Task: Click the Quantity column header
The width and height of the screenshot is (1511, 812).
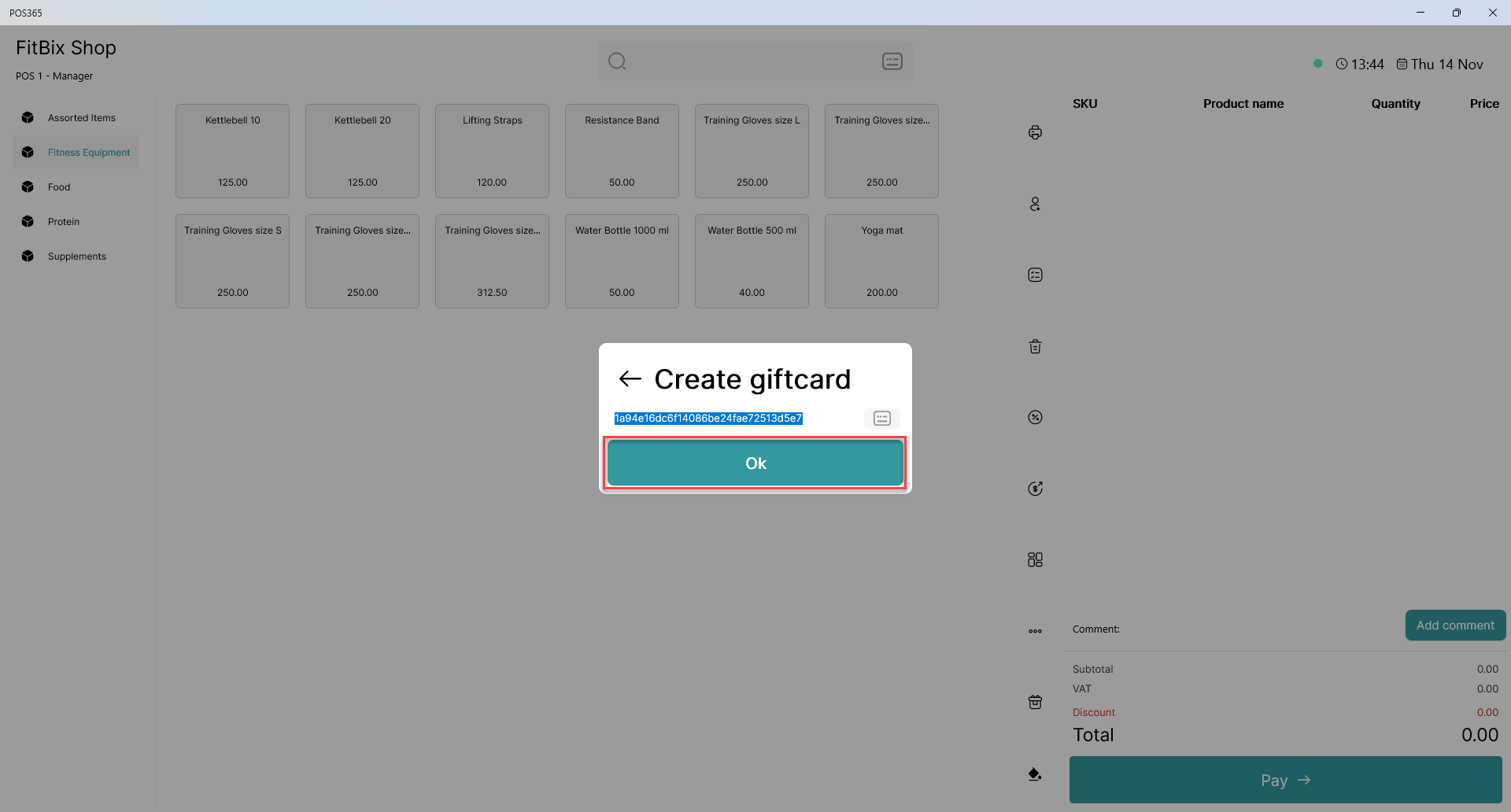Action: point(1395,104)
